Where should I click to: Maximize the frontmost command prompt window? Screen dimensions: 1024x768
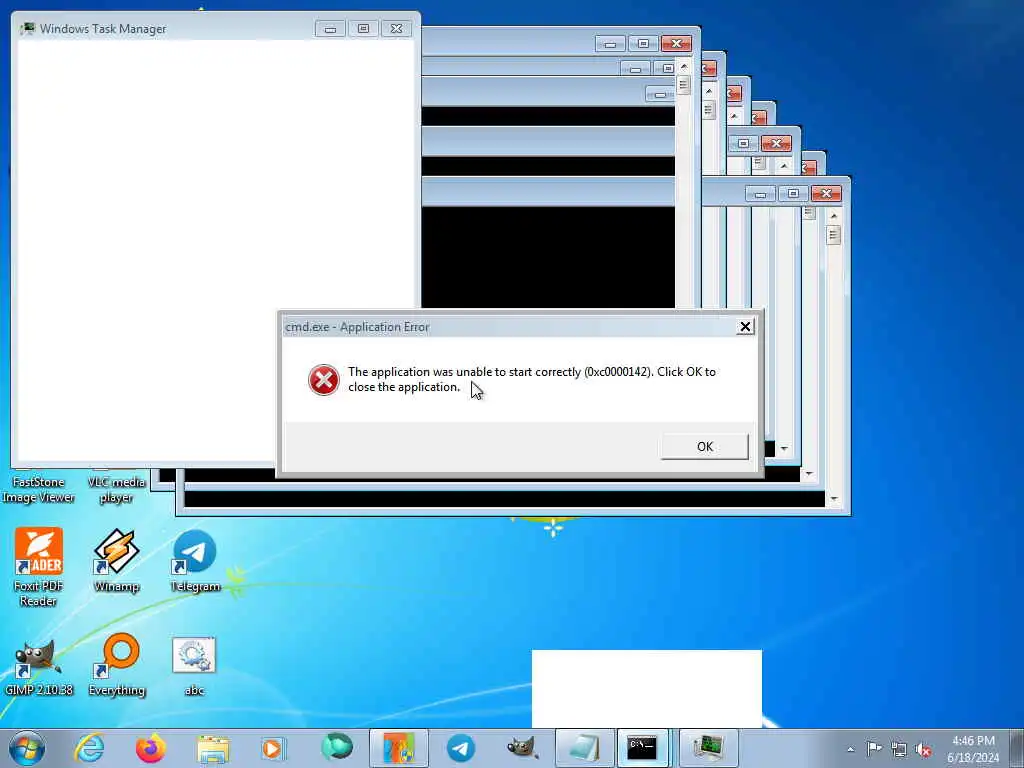tap(793, 193)
